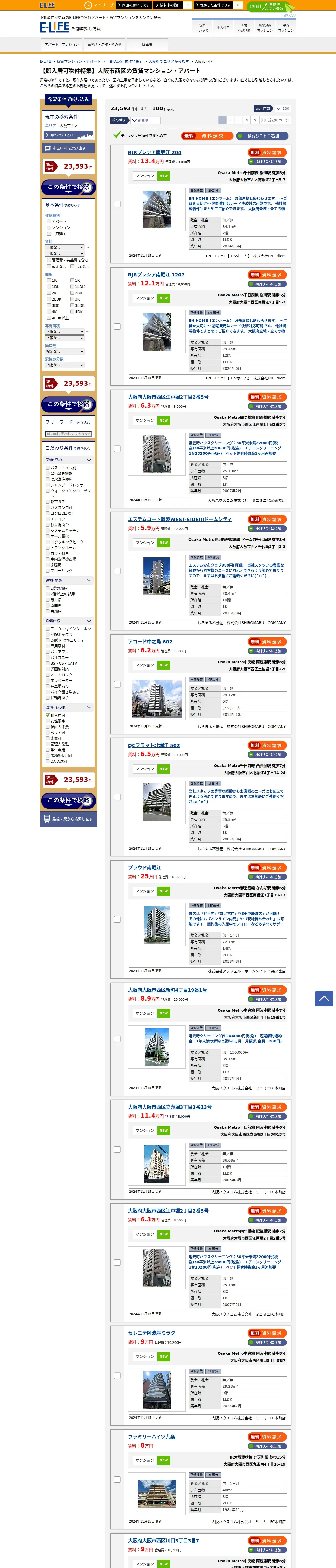
Task: Click マンション tag on QCフラット北堀江 502
Action: pyautogui.click(x=144, y=769)
